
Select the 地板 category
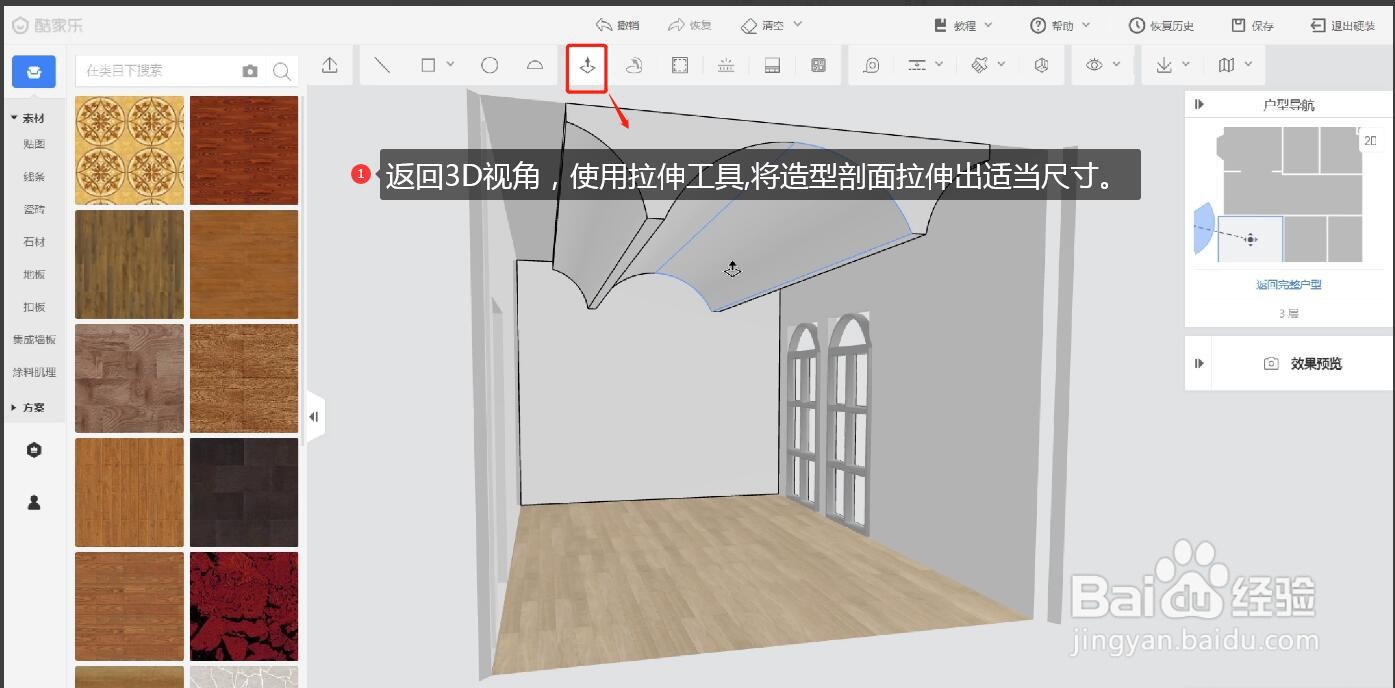(x=34, y=274)
